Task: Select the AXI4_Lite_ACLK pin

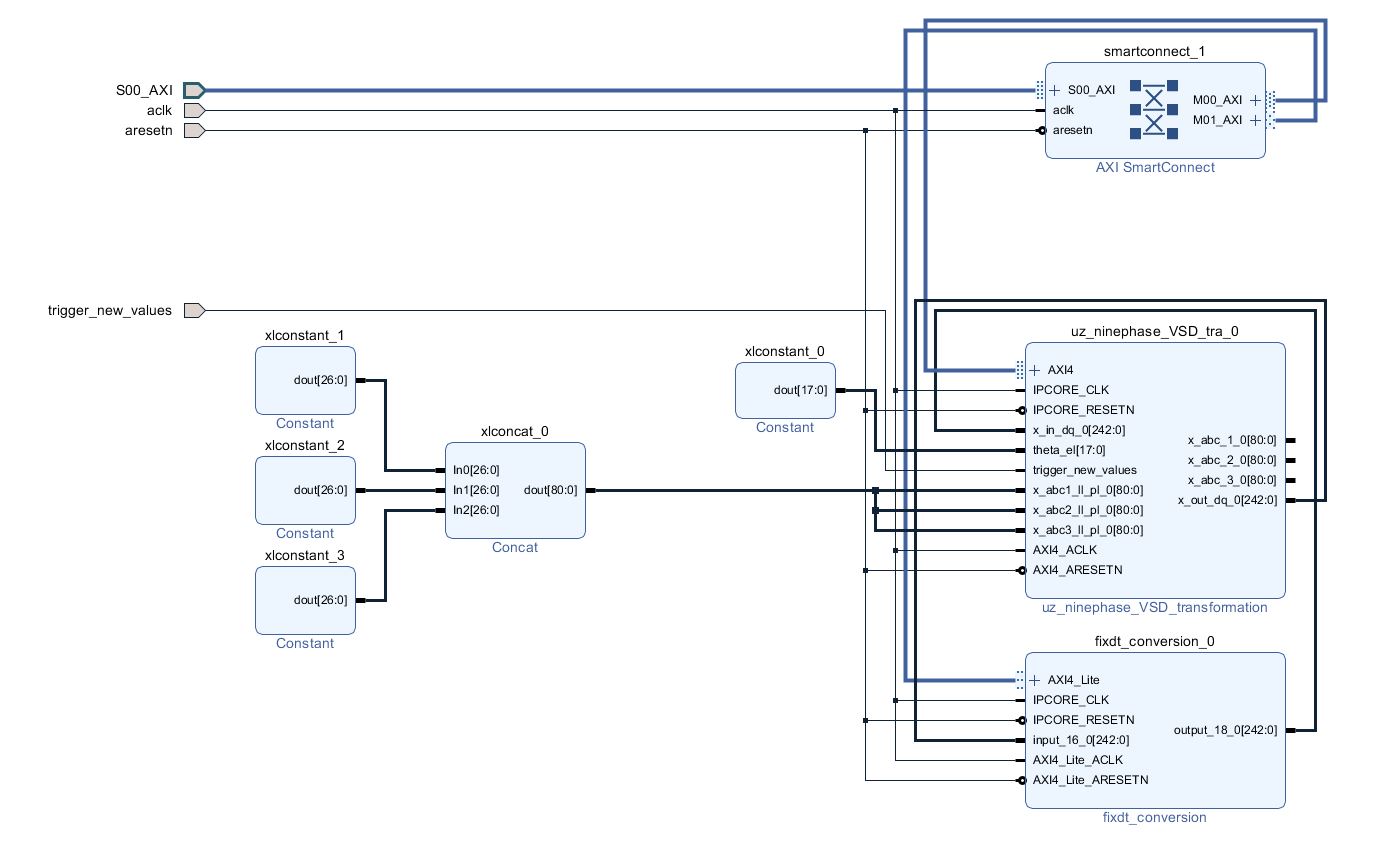Action: click(1078, 760)
